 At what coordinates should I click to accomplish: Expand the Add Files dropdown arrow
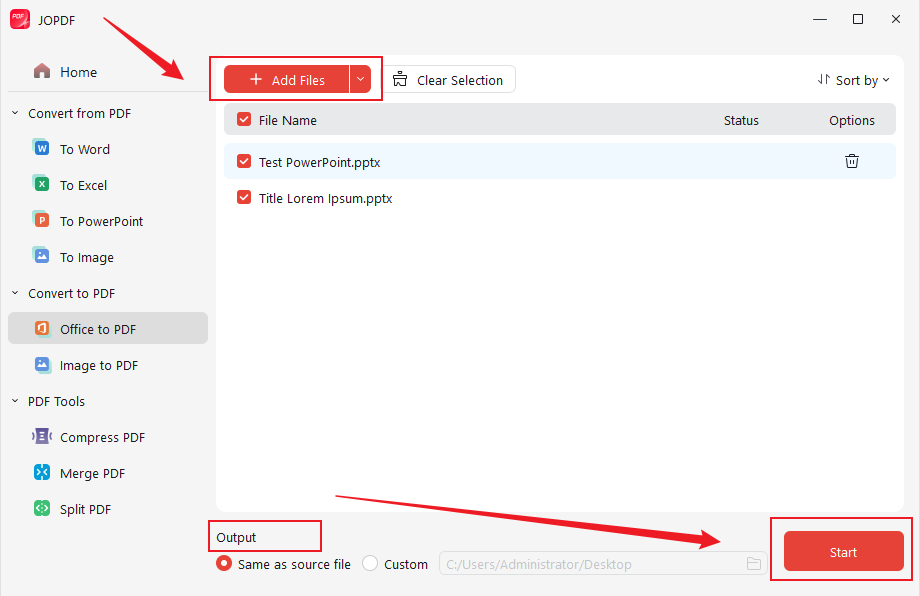[361, 77]
